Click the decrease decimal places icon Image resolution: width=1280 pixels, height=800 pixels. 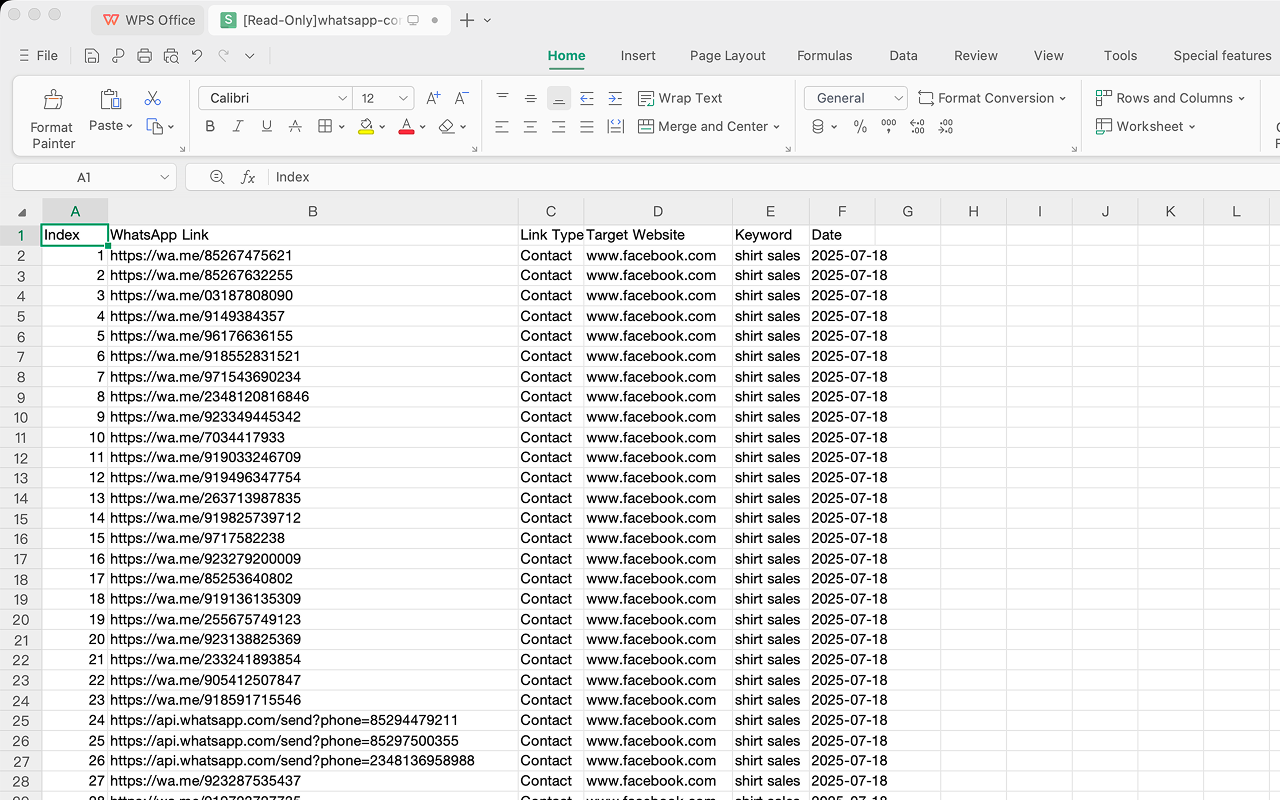(x=945, y=126)
